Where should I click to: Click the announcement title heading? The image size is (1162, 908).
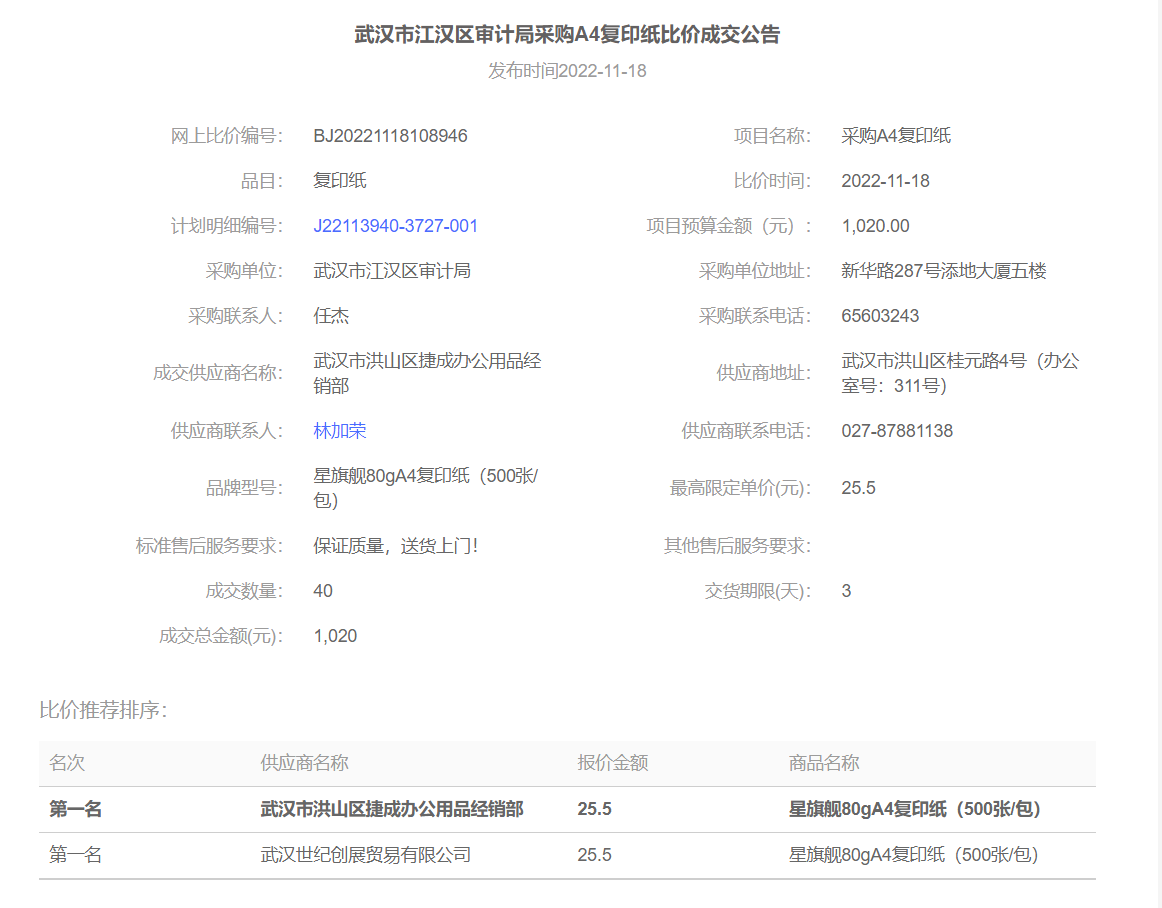(567, 35)
